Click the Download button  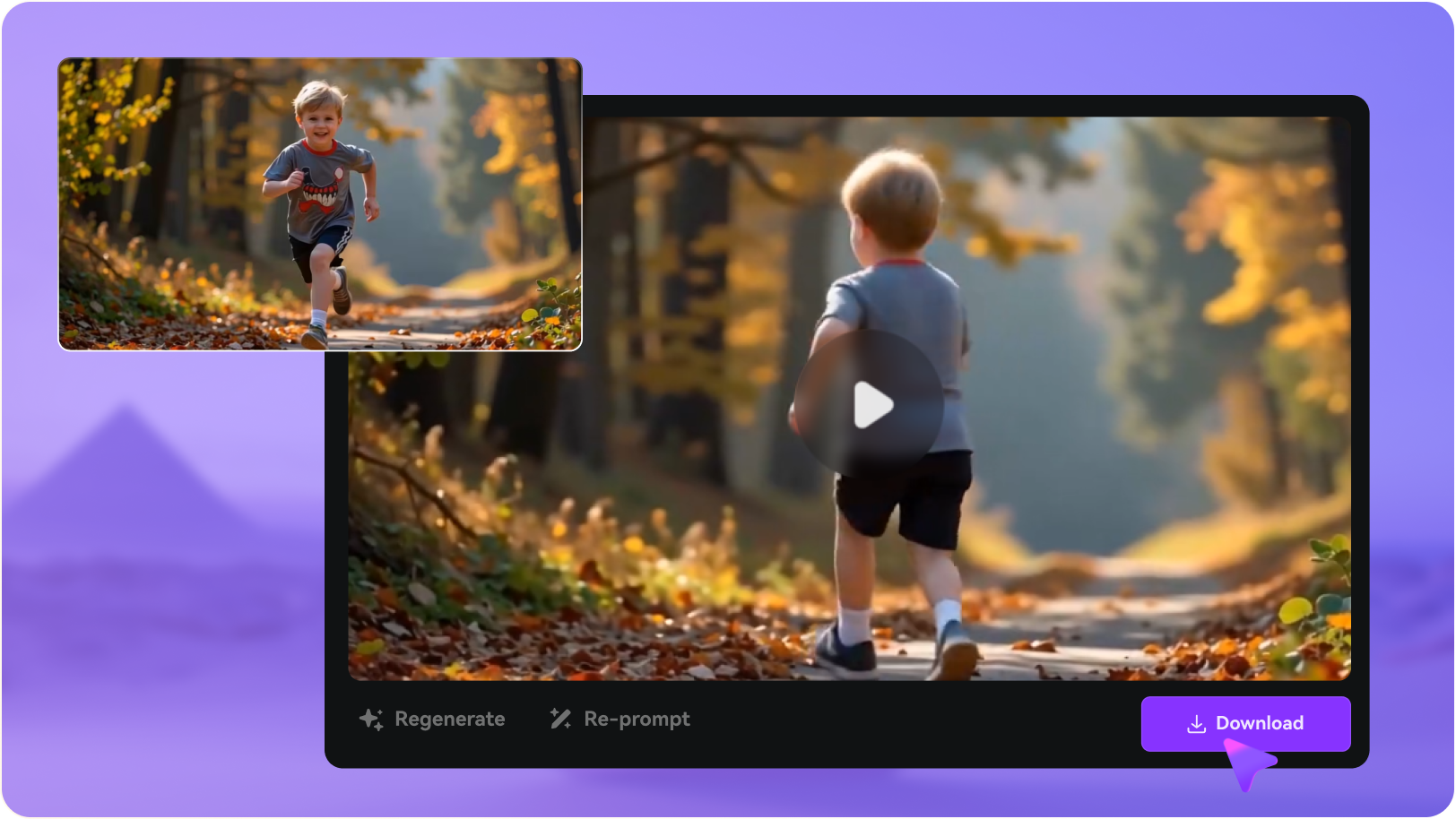coord(1245,724)
